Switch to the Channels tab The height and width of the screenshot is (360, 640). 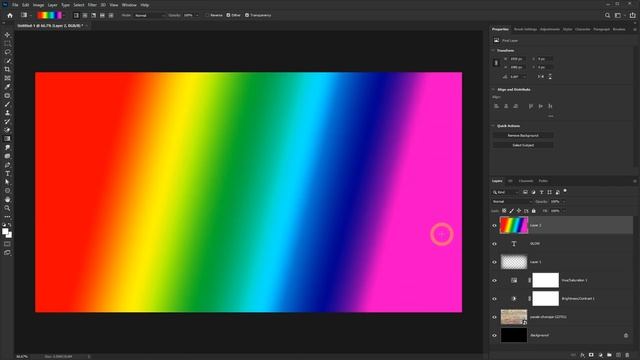coord(526,181)
